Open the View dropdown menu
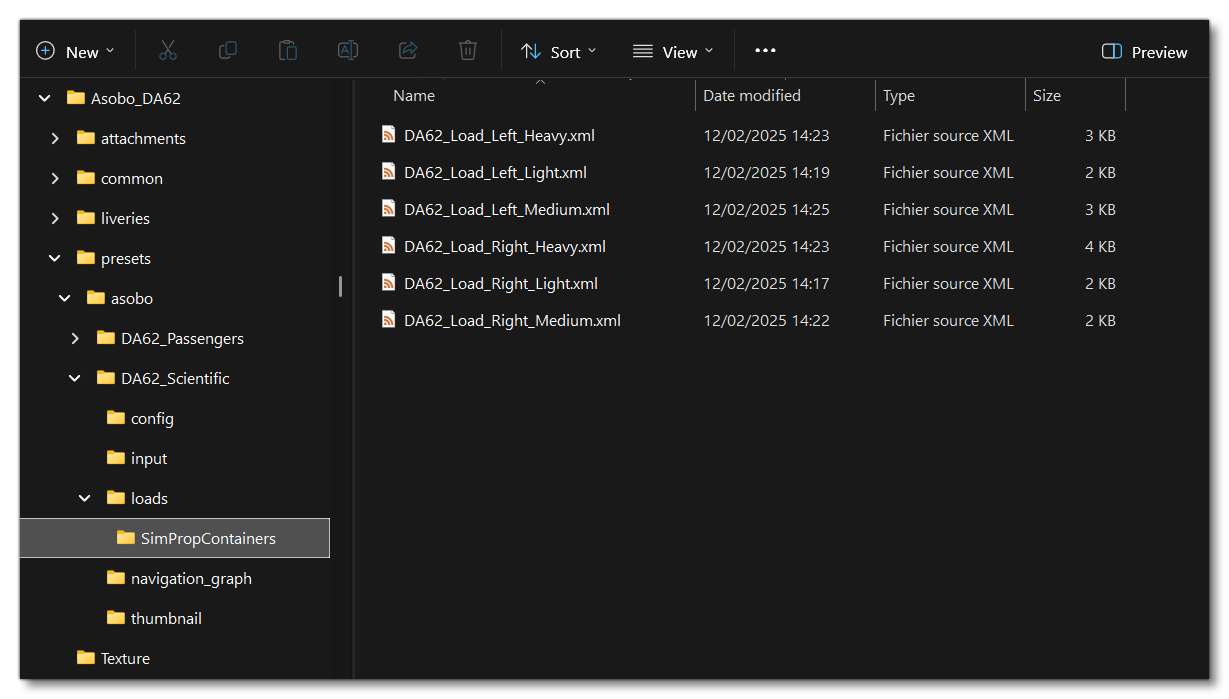The height and width of the screenshot is (699, 1229). pyautogui.click(x=673, y=51)
